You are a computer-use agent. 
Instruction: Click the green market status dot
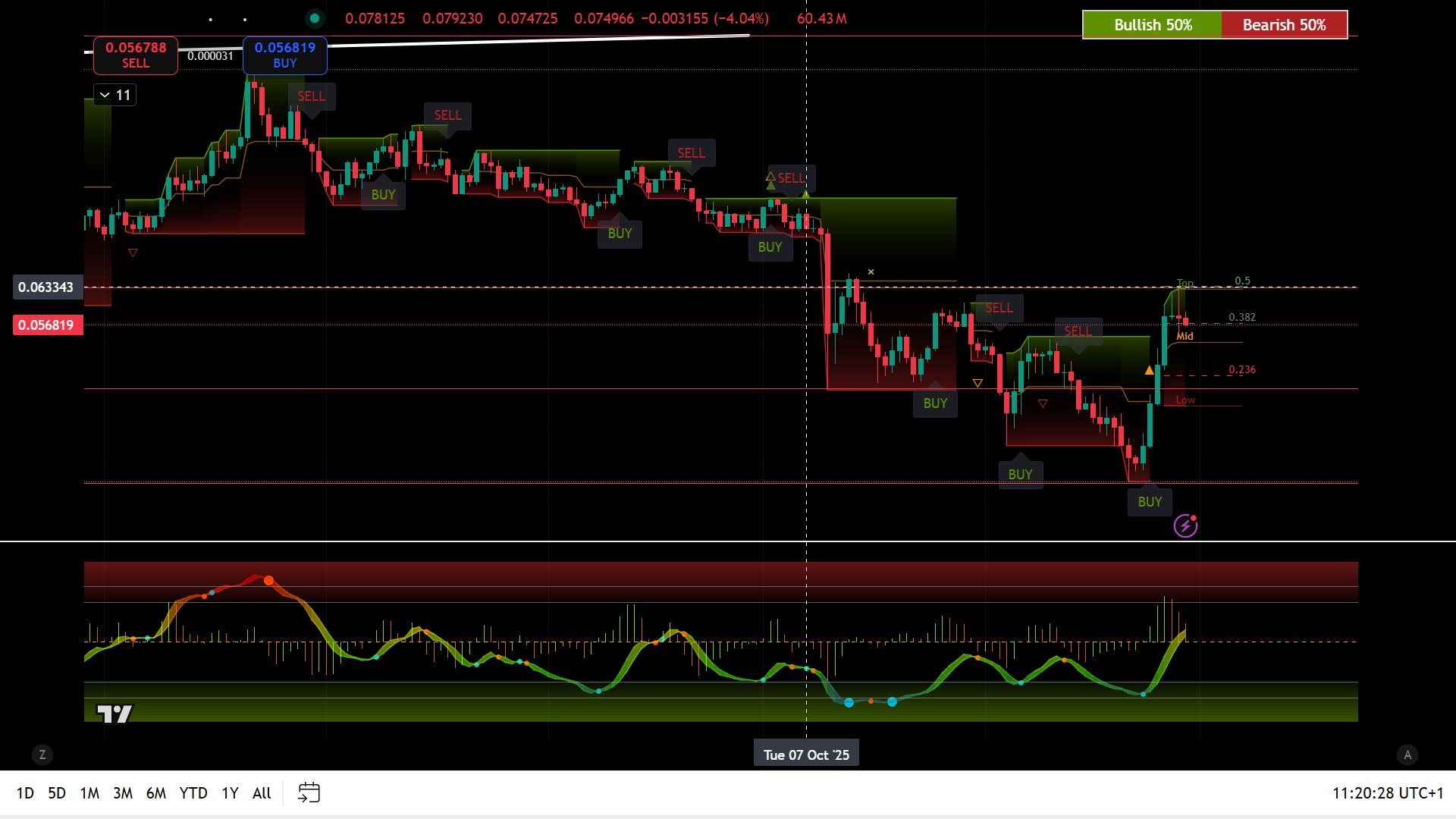click(314, 18)
